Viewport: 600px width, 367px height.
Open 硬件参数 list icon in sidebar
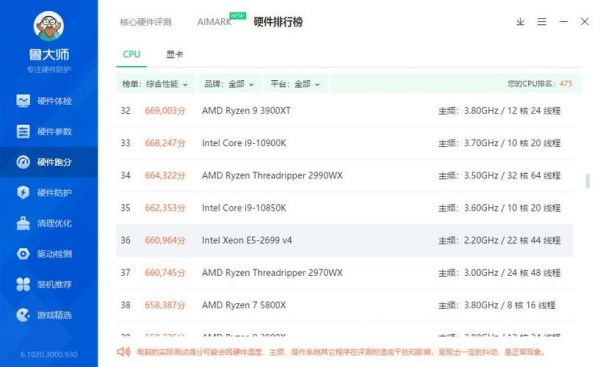point(23,132)
